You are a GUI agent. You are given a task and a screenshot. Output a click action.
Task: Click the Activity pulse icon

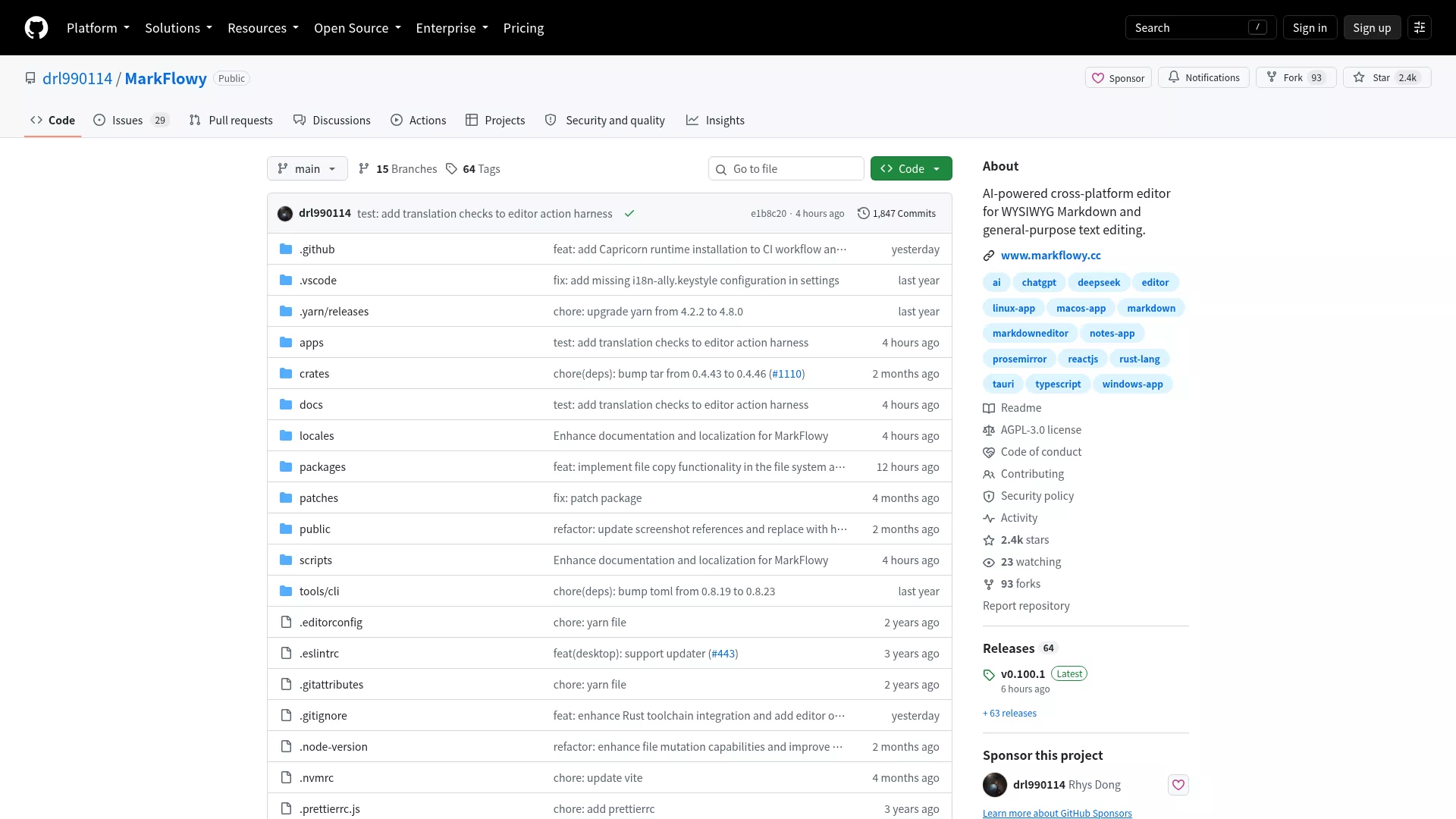click(x=989, y=518)
